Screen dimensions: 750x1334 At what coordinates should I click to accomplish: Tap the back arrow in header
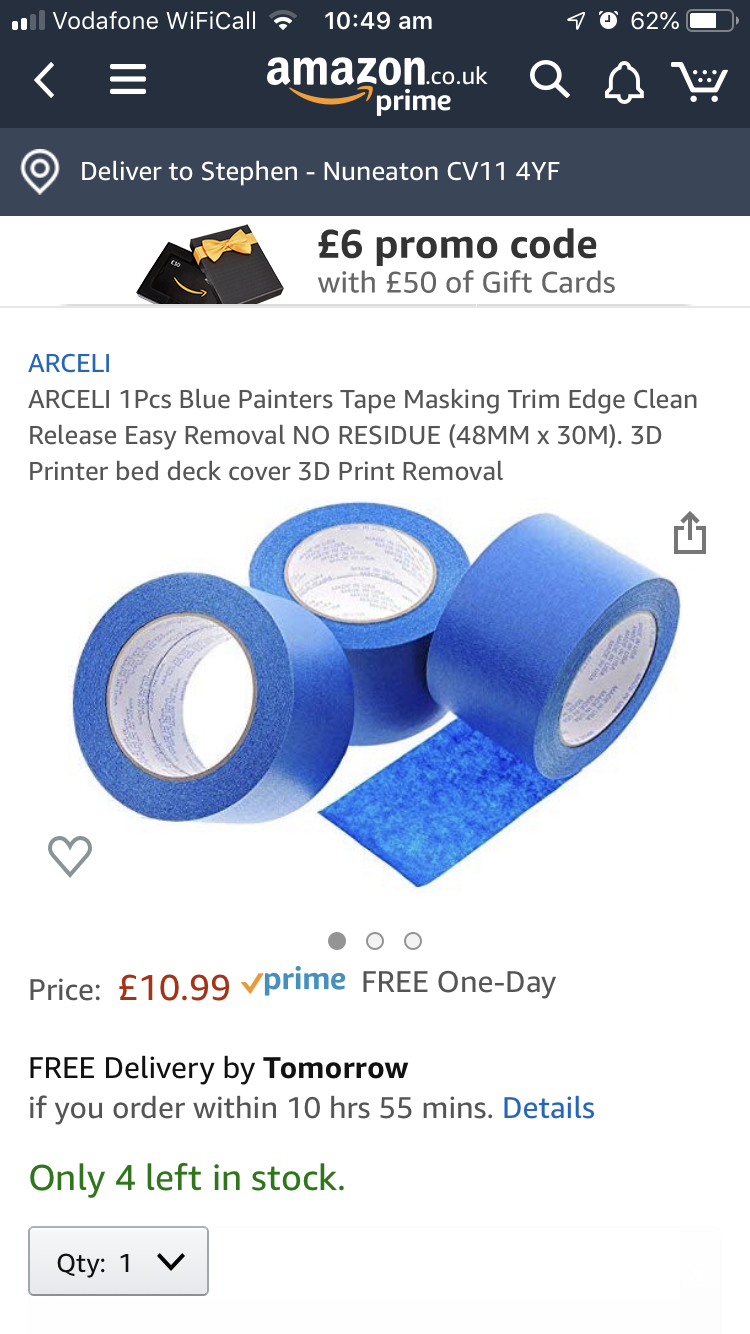(44, 80)
